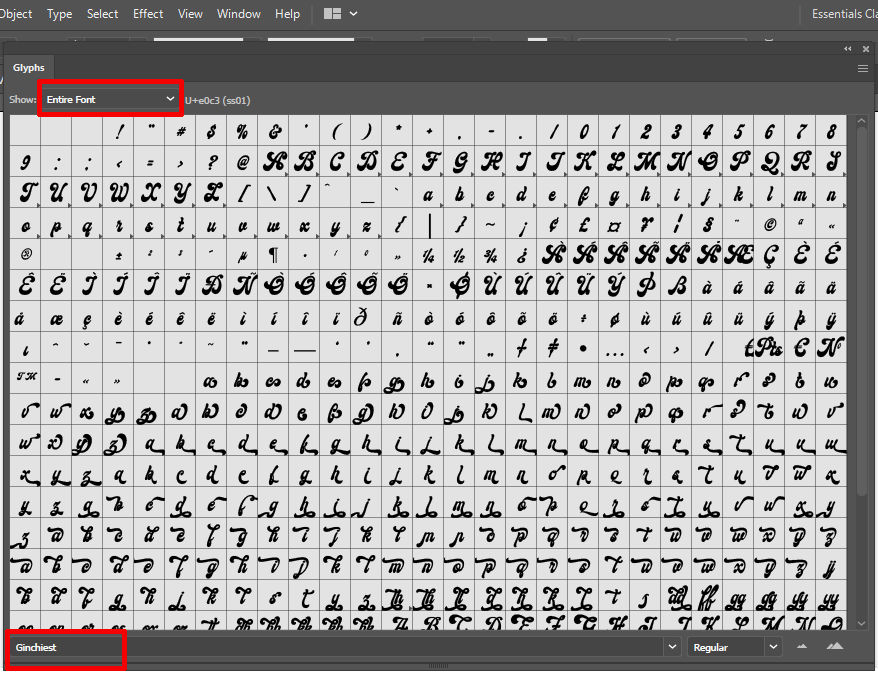878x676 pixels.
Task: Select the number 0 glyph
Action: (x=583, y=131)
